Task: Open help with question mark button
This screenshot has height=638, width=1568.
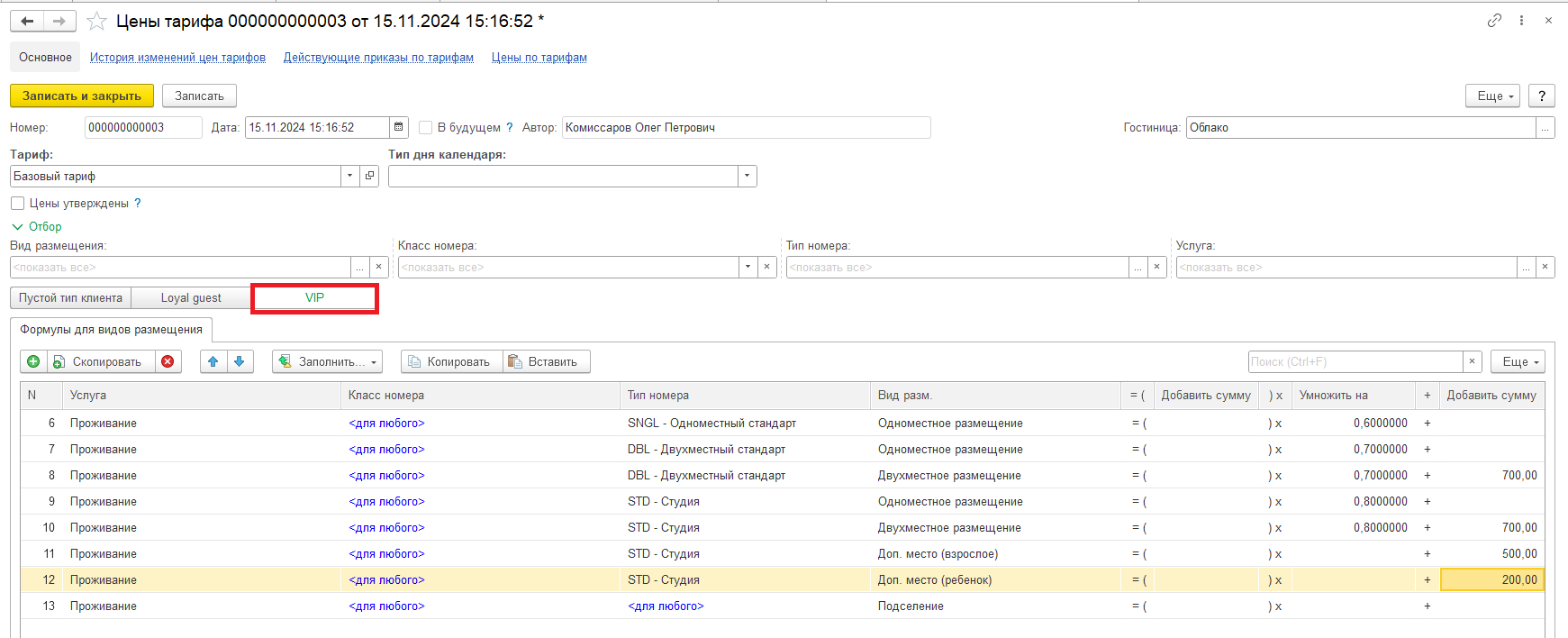Action: click(x=1542, y=96)
